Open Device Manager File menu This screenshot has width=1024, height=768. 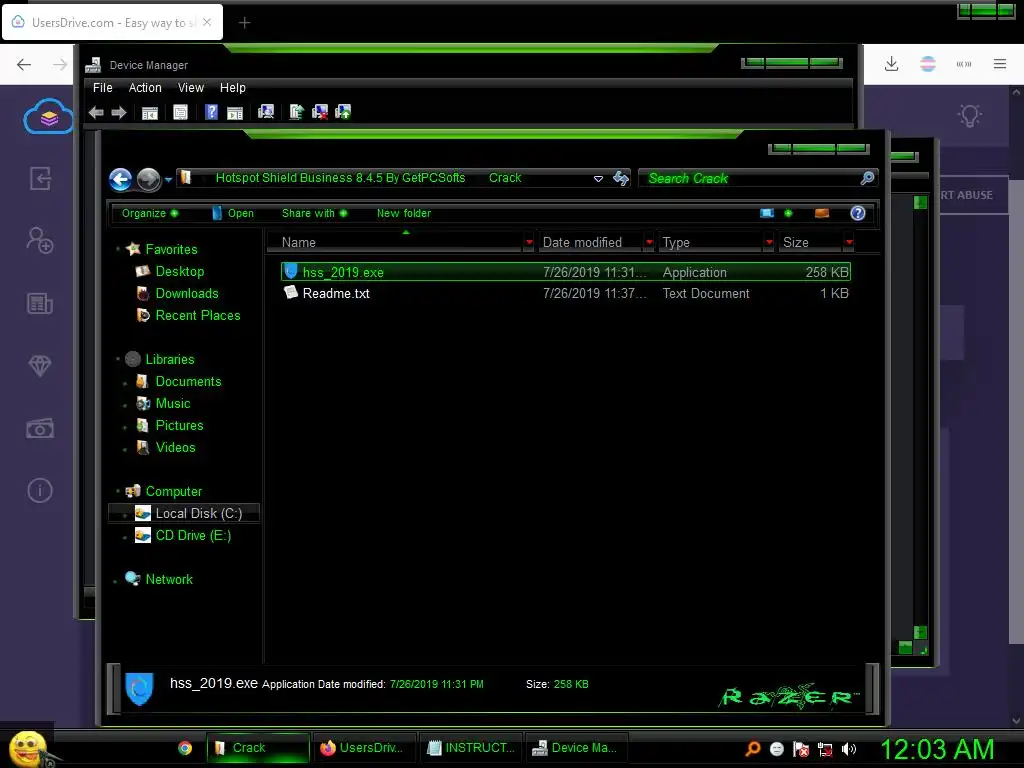click(103, 88)
